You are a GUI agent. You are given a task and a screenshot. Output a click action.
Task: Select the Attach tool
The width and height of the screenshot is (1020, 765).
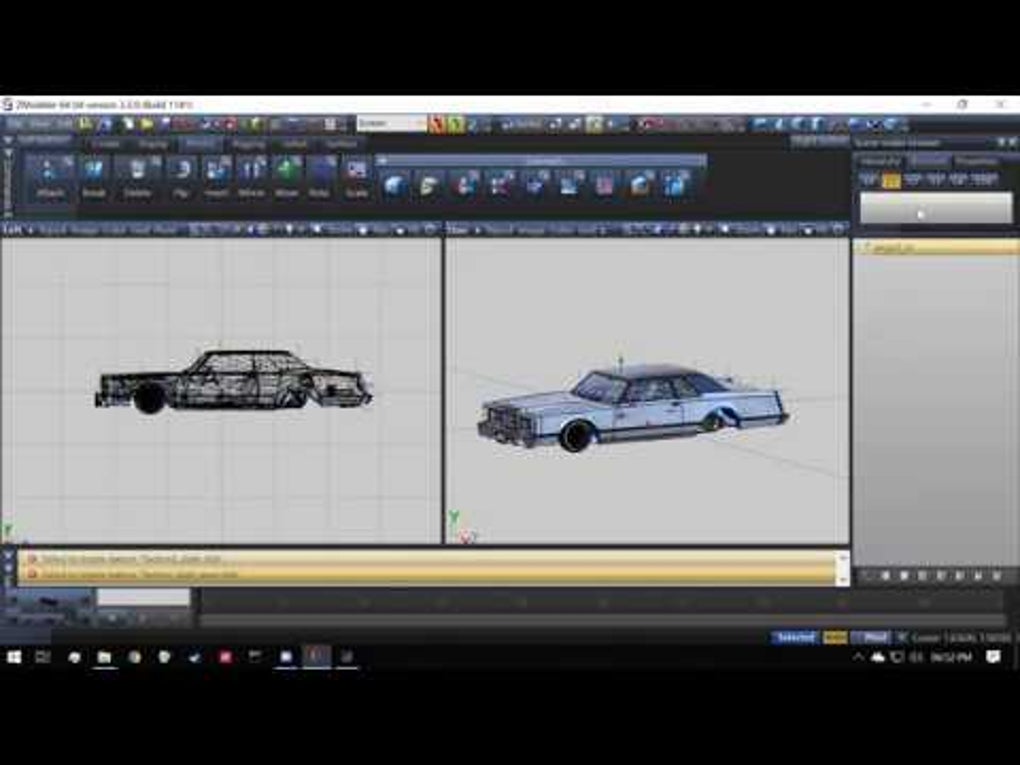coord(50,177)
